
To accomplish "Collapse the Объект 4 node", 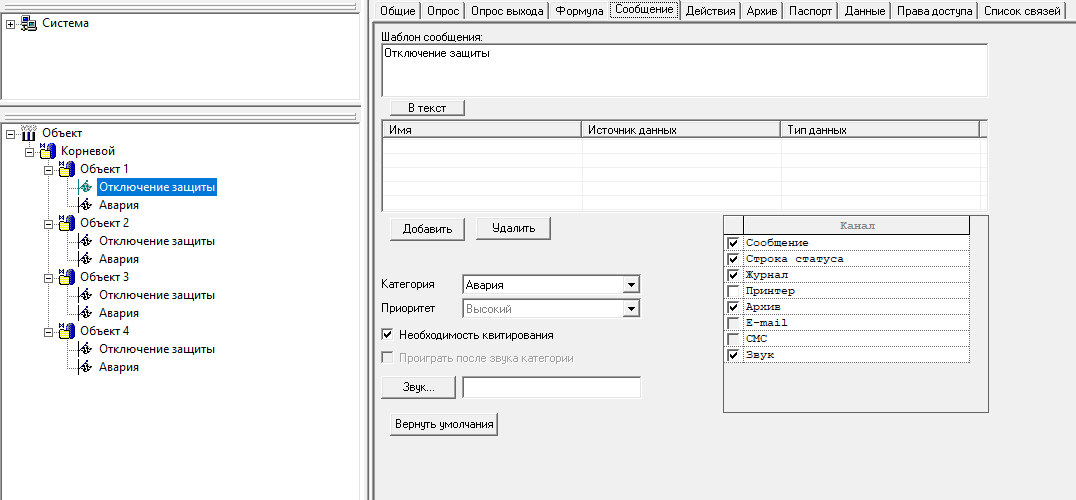I will click(48, 331).
